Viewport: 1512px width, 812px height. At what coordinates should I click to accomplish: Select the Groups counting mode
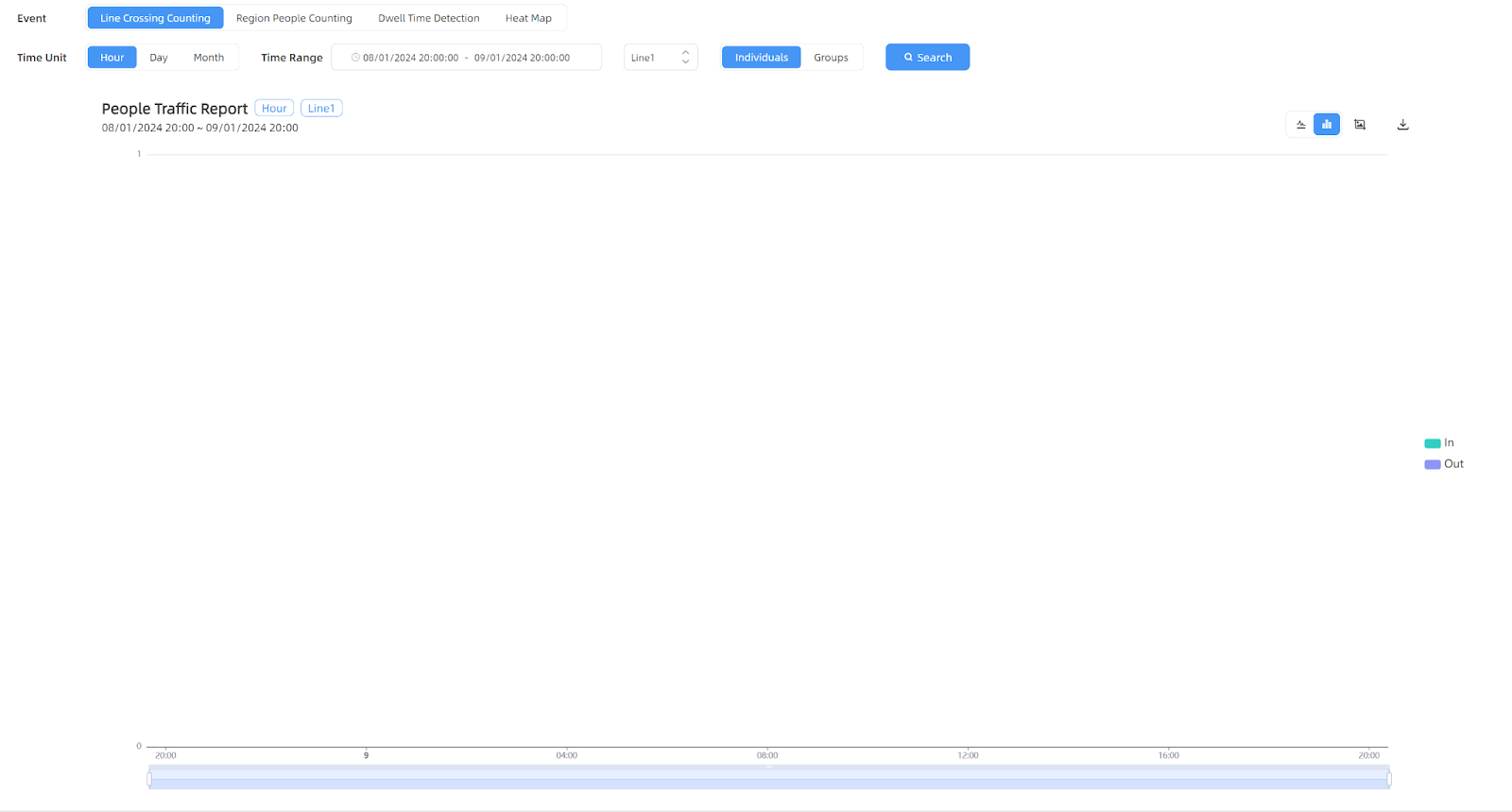[x=831, y=58]
